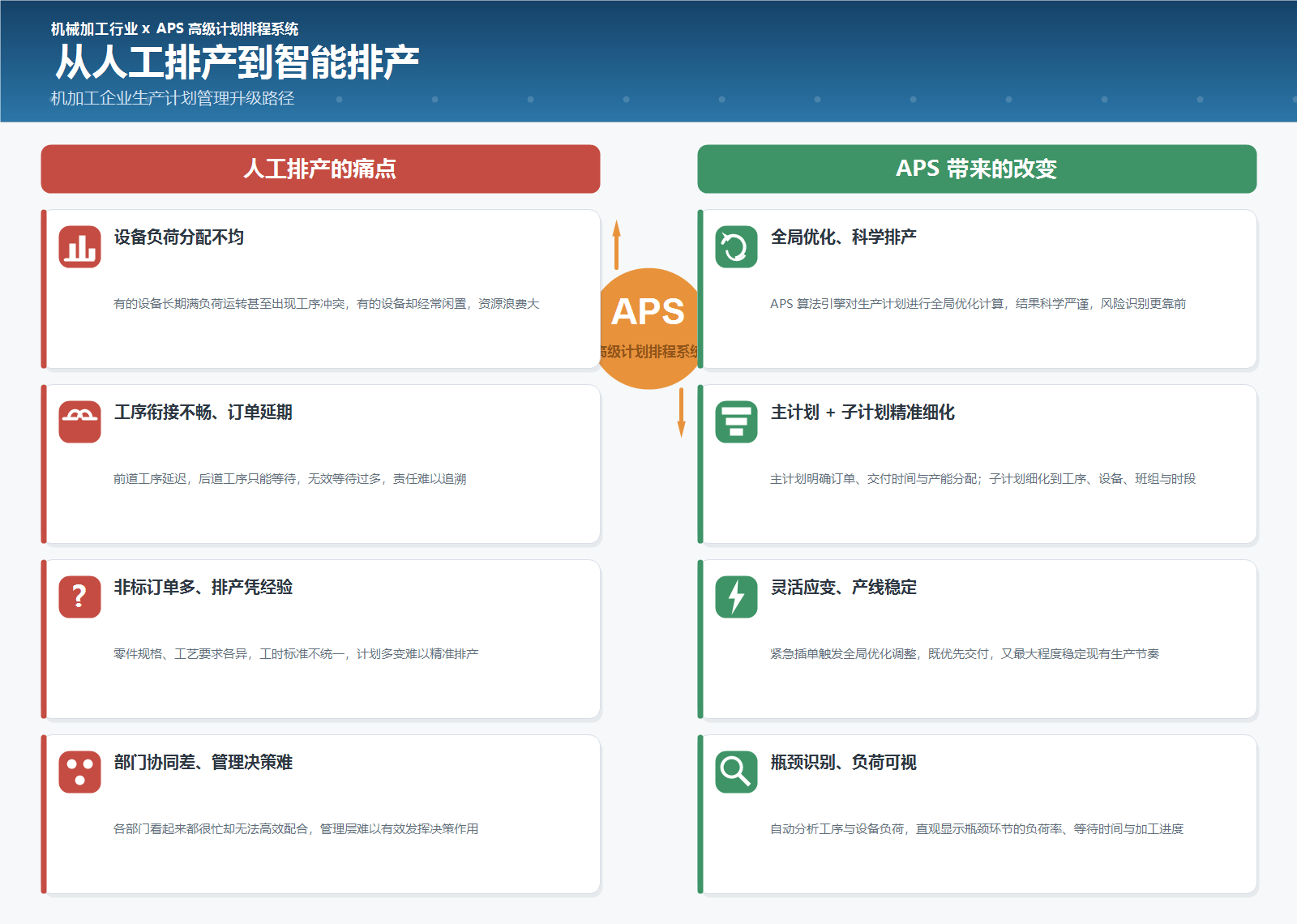Viewport: 1297px width, 924px height.
Task: Click the heading 瓶颈识别、负荷可视
Action: click(843, 762)
